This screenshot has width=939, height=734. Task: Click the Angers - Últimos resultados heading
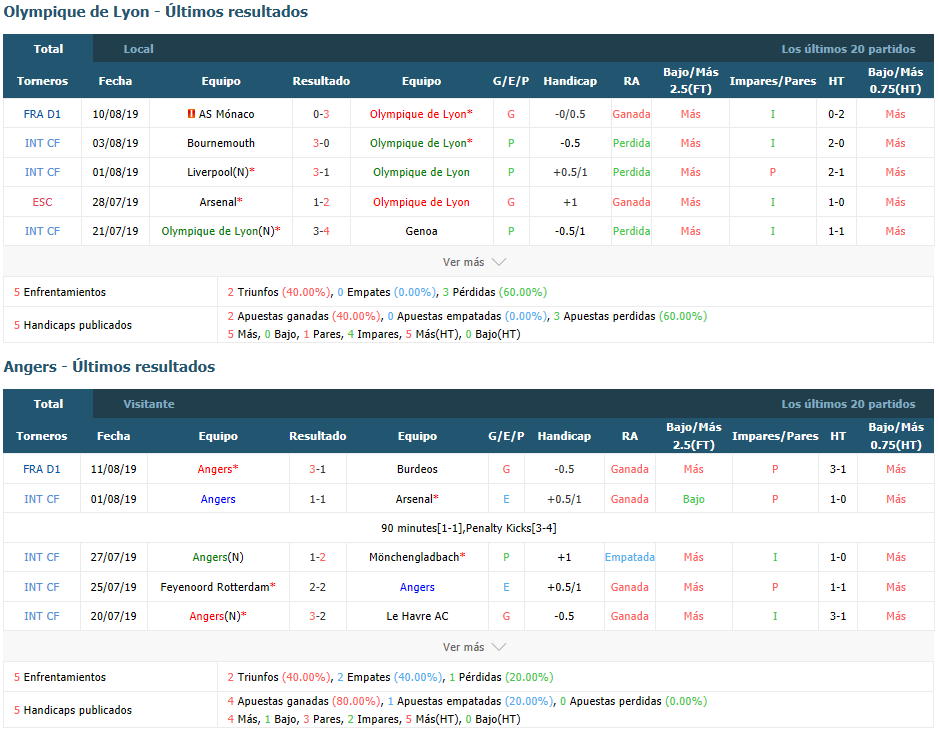[x=110, y=366]
